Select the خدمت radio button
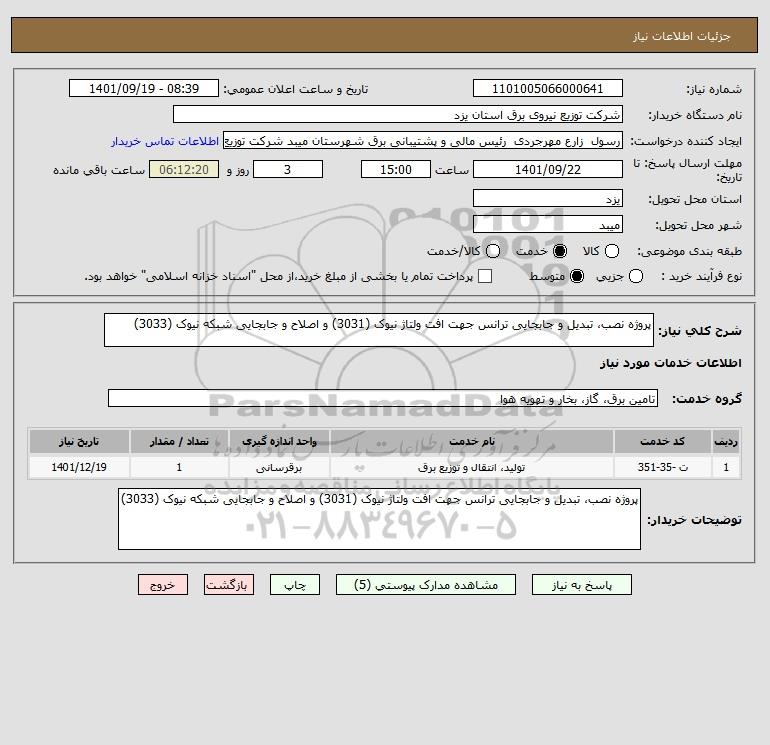This screenshot has width=770, height=745. (560, 251)
